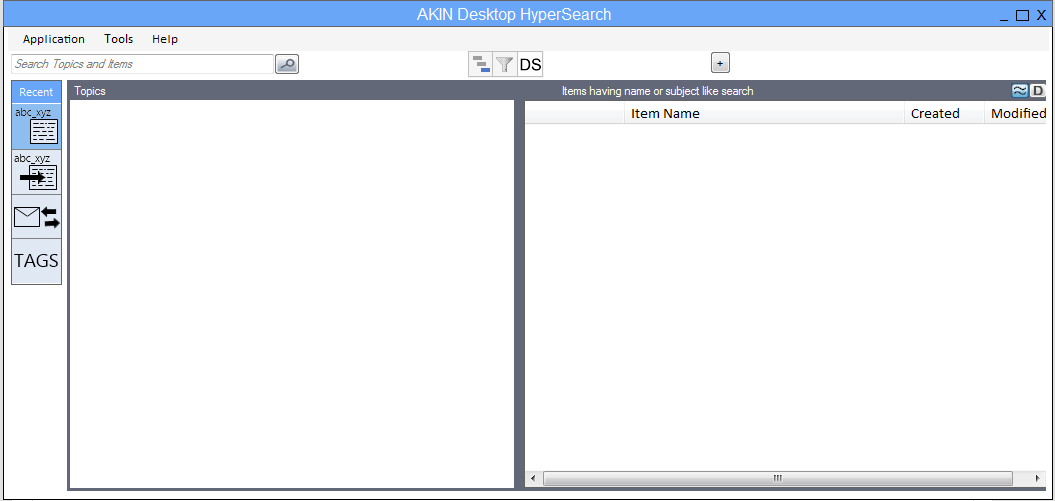Click the D icon in the items header

1037,91
